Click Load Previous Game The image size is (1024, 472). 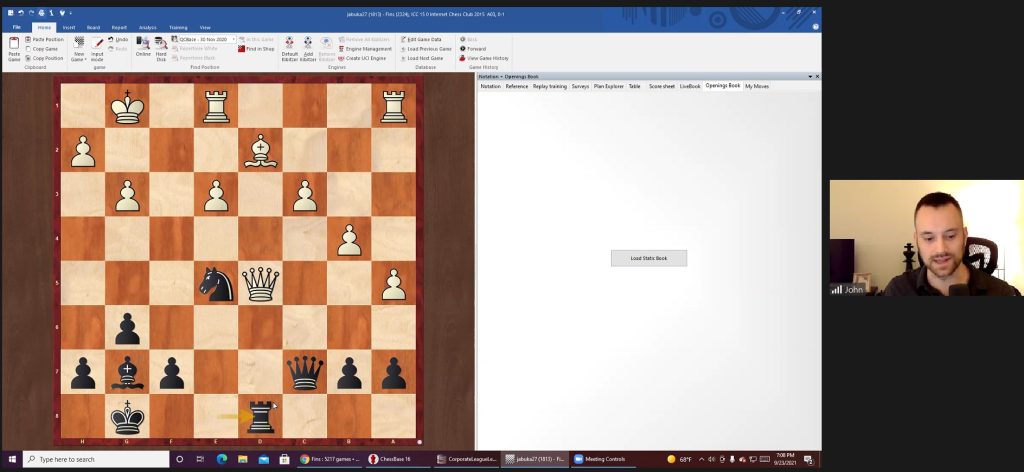(x=428, y=48)
